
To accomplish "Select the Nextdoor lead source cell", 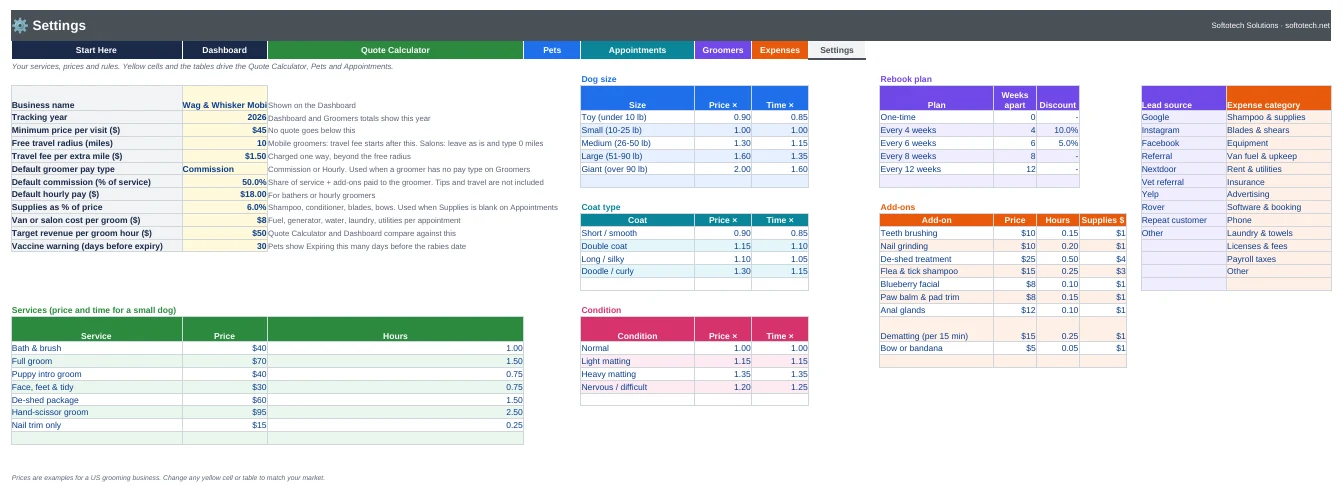I will 1183,169.
